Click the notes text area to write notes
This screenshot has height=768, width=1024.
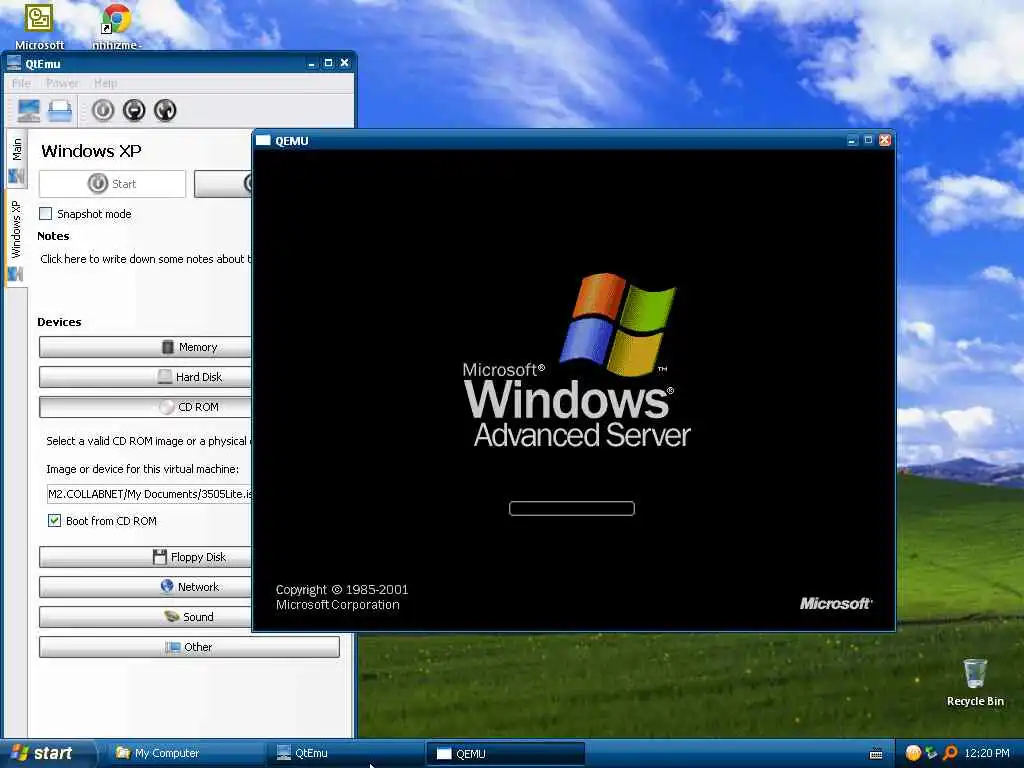tap(144, 259)
